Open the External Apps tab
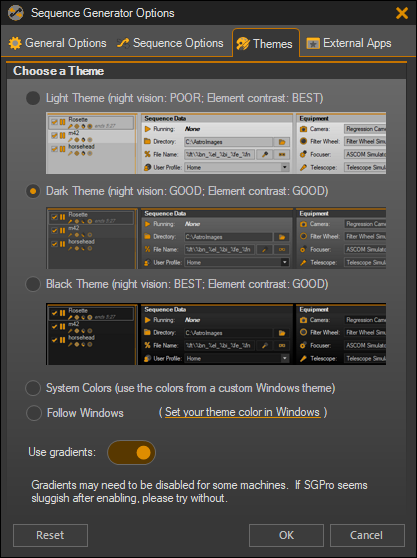This screenshot has width=417, height=558. click(349, 43)
